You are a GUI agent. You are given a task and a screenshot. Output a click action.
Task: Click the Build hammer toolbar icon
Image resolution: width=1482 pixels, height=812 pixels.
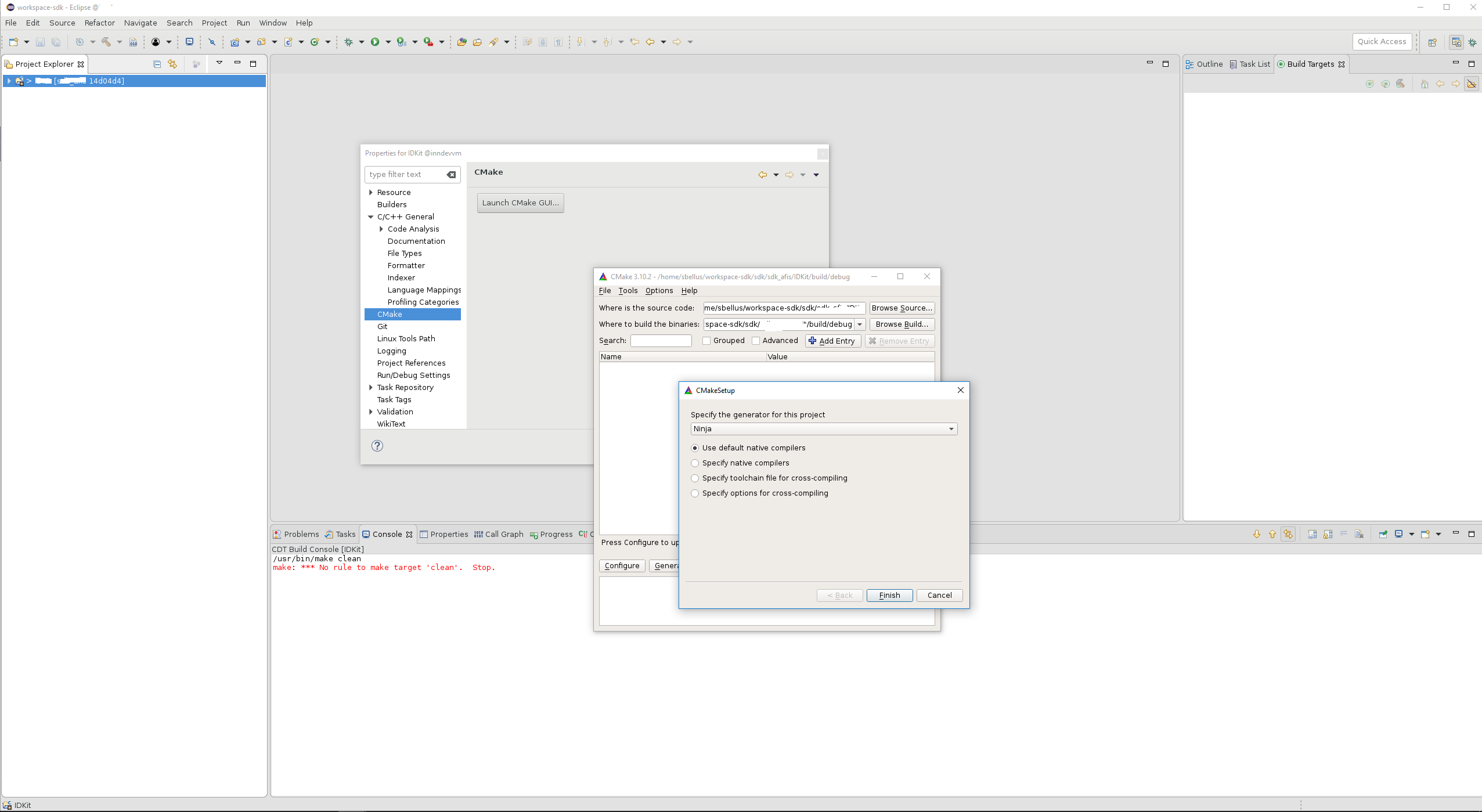click(x=106, y=42)
